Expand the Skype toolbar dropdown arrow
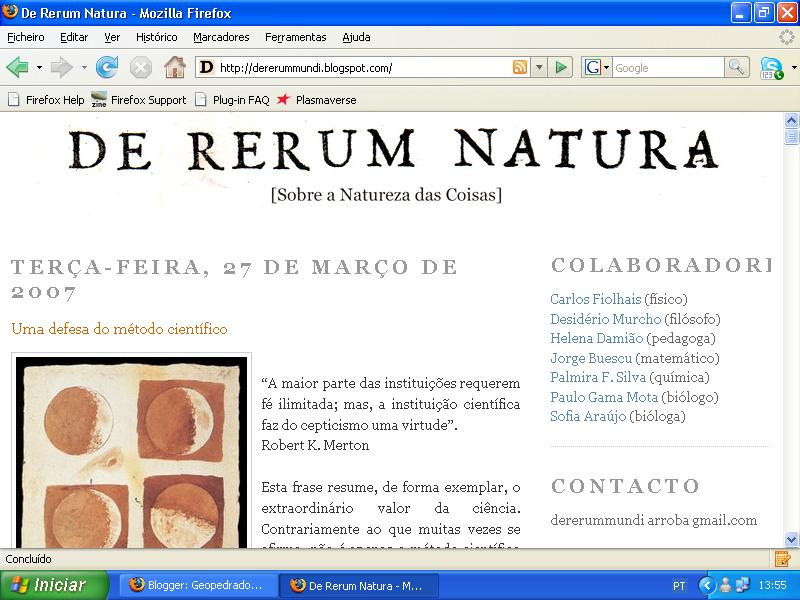The width and height of the screenshot is (800, 600). pyautogui.click(x=794, y=67)
